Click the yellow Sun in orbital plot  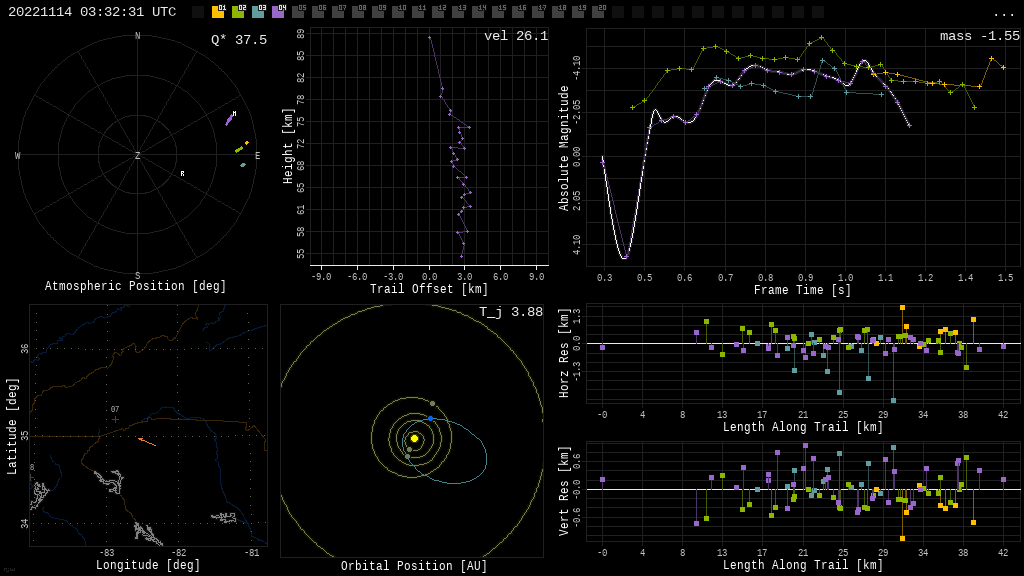tap(414, 438)
